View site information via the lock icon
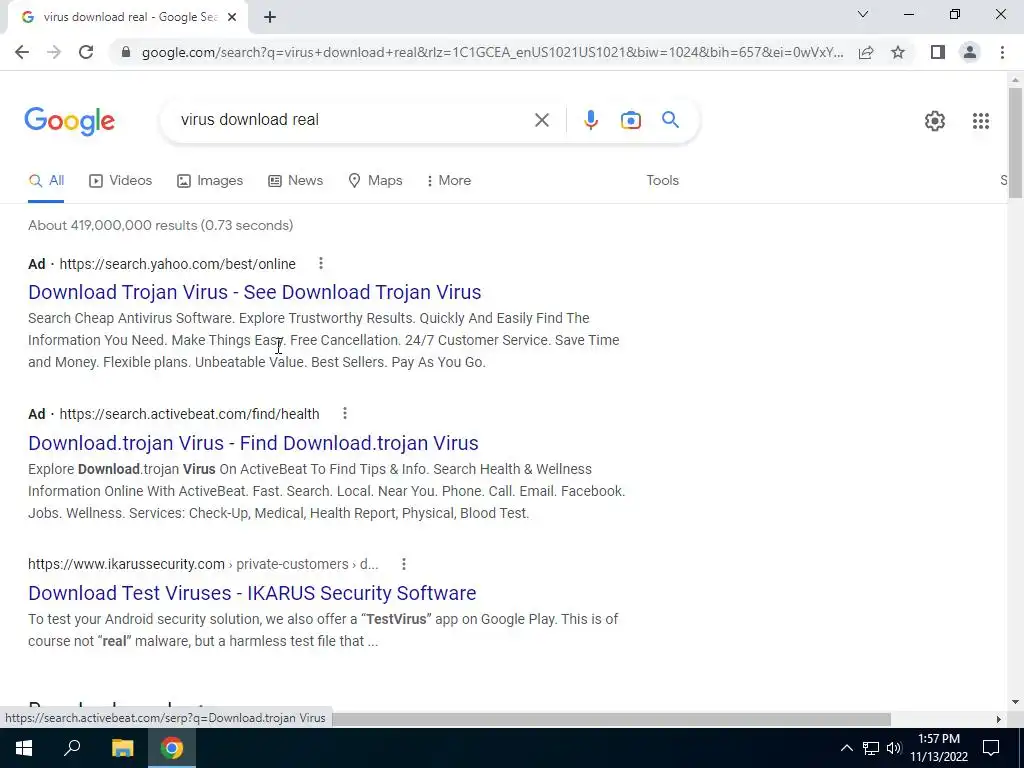 [126, 52]
